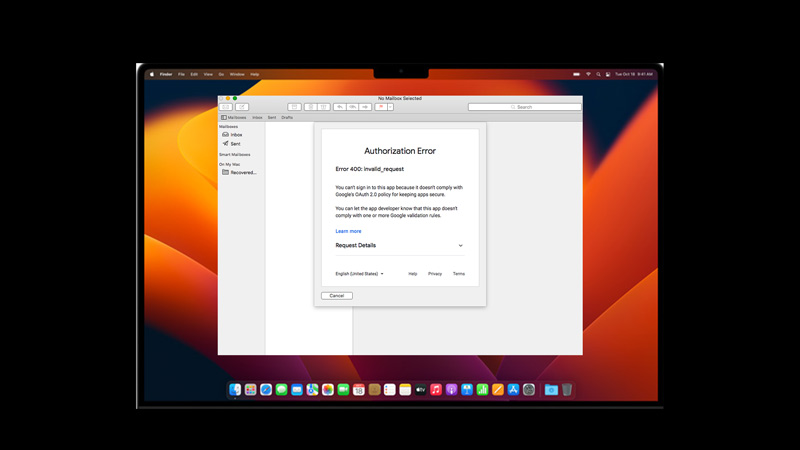Viewport: 800px width, 450px height.
Task: Open Calendar from the Dock
Action: [359, 390]
